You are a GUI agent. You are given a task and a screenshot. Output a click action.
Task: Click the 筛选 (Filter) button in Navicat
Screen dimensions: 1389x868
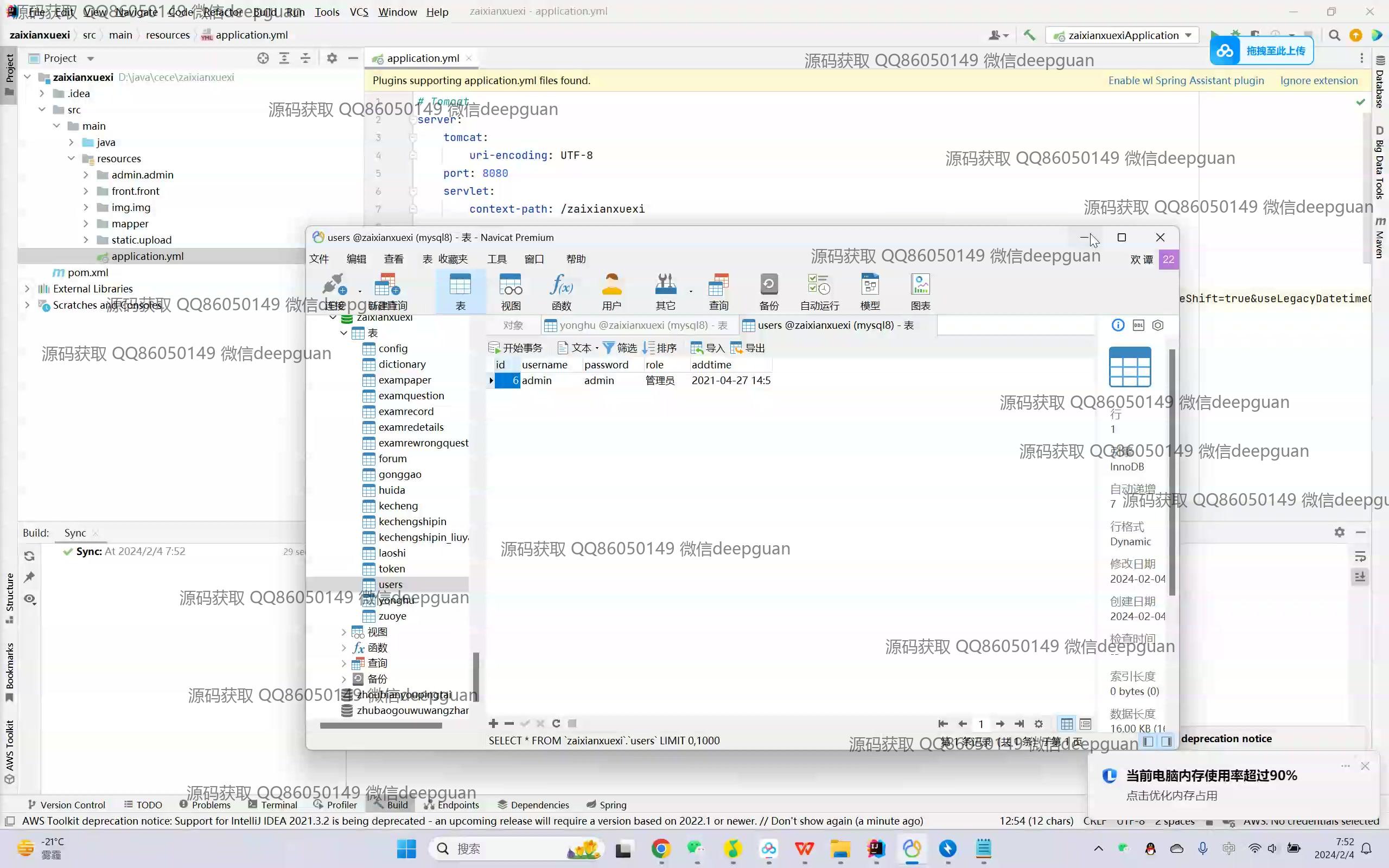click(620, 348)
